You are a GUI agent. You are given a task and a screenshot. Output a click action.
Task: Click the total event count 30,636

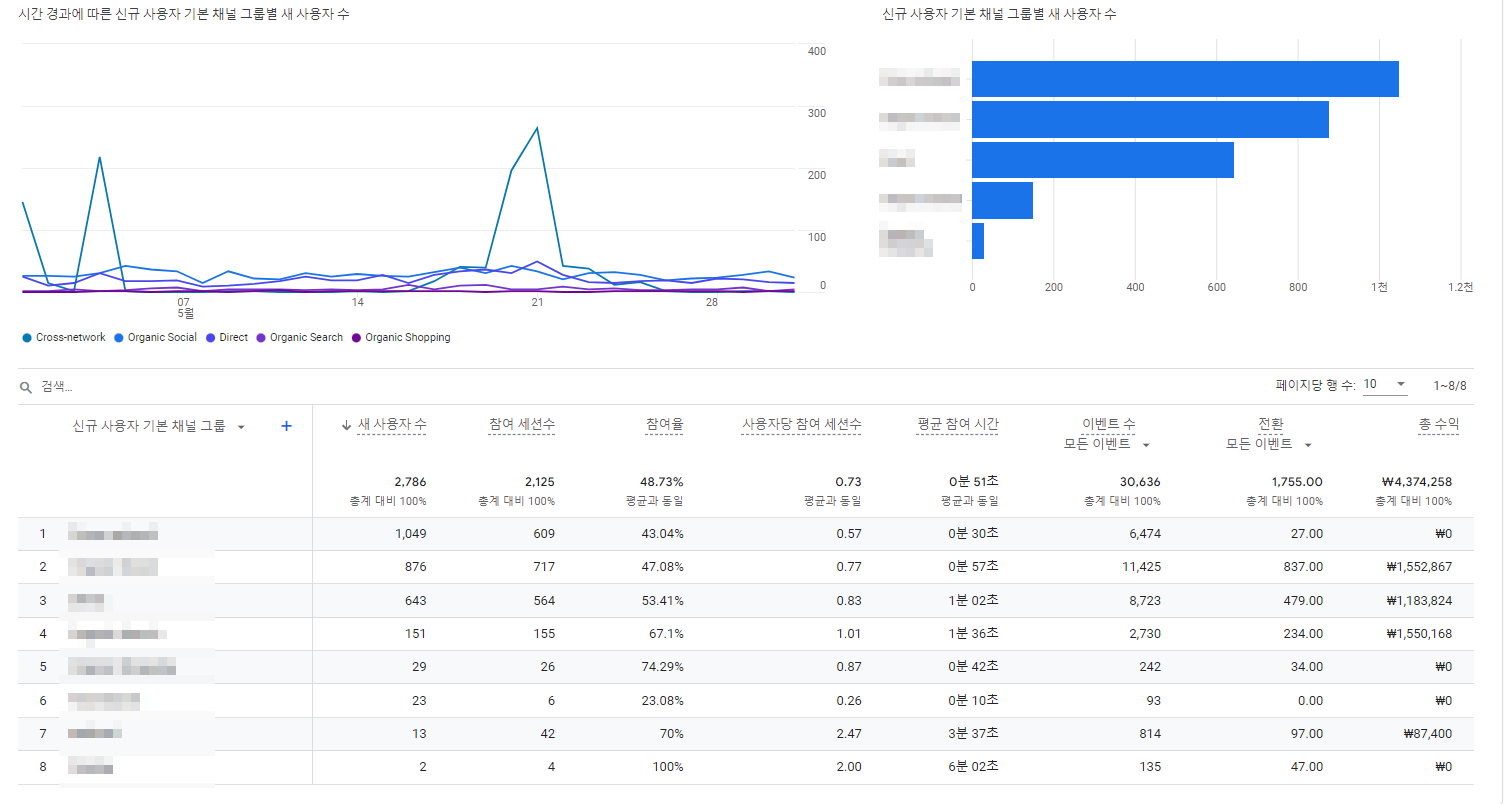pos(1140,482)
